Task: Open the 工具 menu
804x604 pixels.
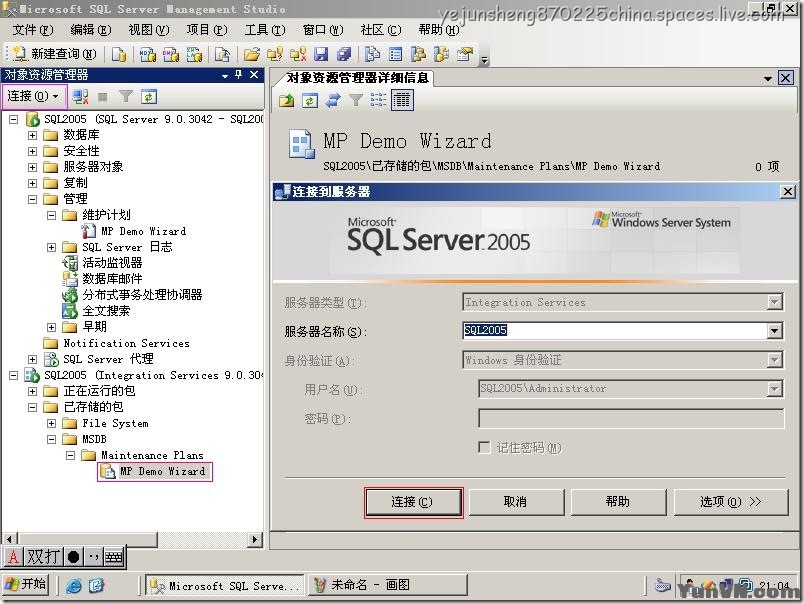Action: click(265, 30)
